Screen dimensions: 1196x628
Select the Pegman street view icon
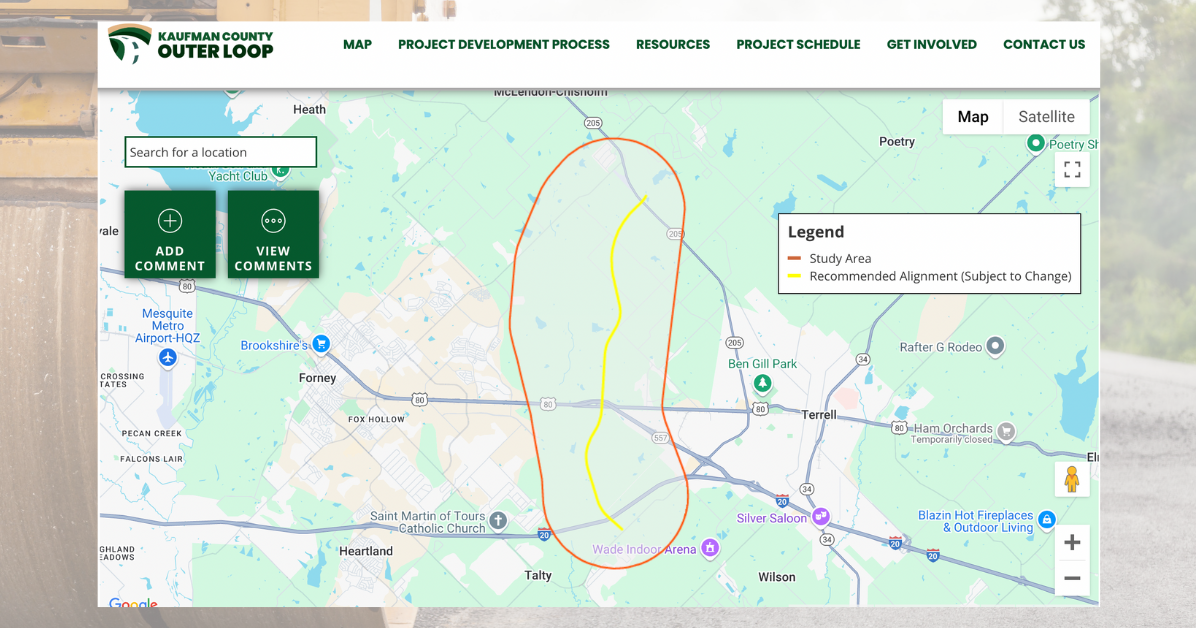pyautogui.click(x=1071, y=479)
